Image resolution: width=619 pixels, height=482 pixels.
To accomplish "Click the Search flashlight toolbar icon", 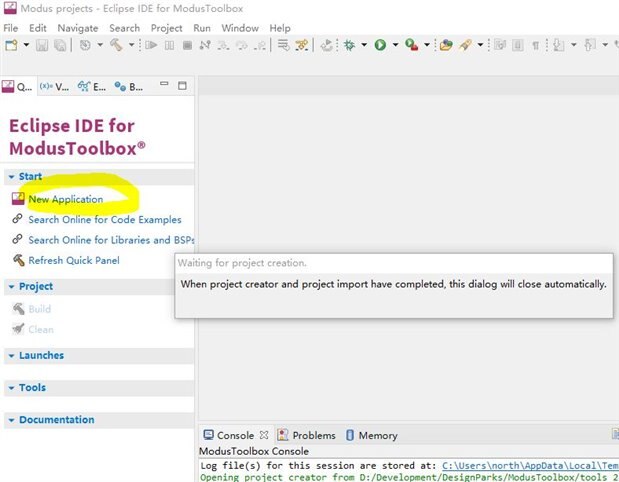I will [x=466, y=45].
